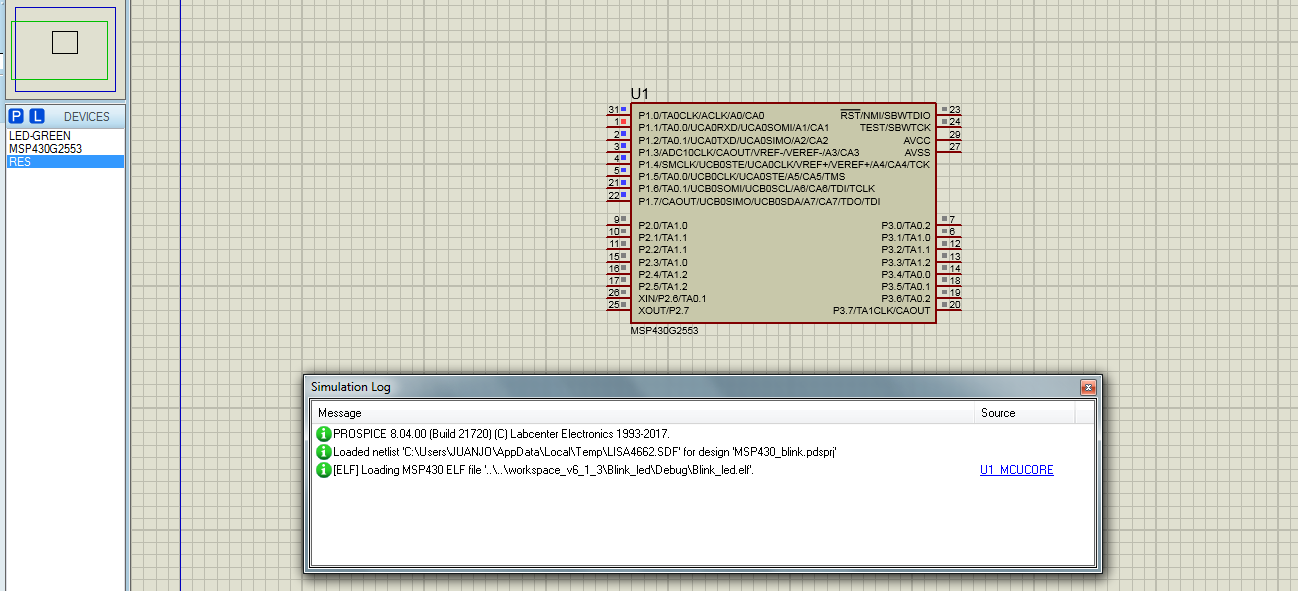Click pin label P1.2/TA0.1/UCA0TXD
This screenshot has width=1298, height=591.
pos(733,141)
